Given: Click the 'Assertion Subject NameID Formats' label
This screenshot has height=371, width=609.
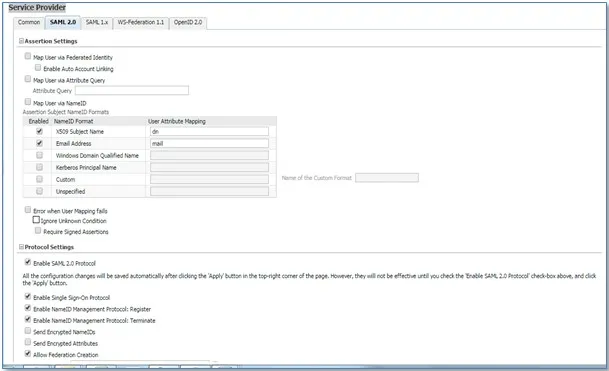Looking at the screenshot, I should pyautogui.click(x=66, y=112).
